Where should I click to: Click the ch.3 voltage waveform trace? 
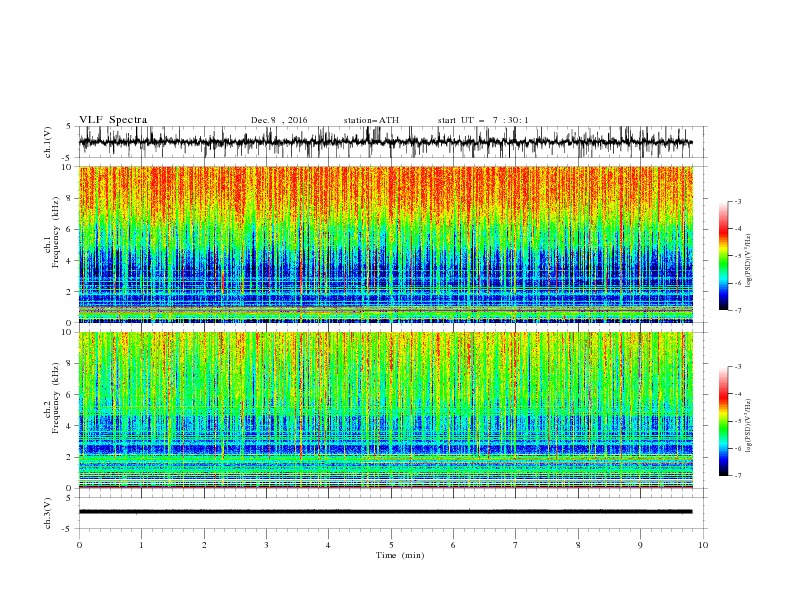coord(385,512)
